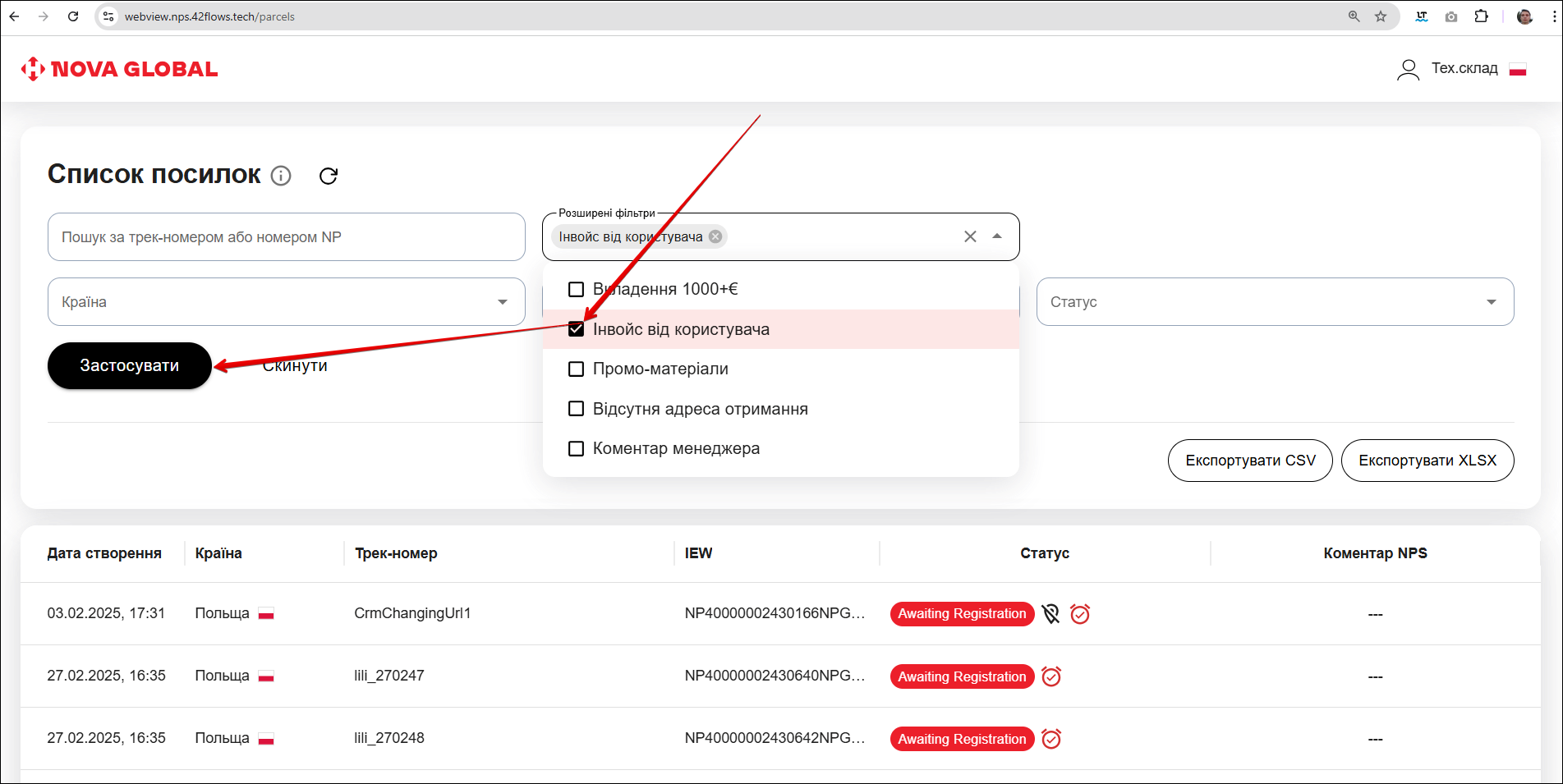
Task: Check the Коментар менеджера option
Action: (x=577, y=448)
